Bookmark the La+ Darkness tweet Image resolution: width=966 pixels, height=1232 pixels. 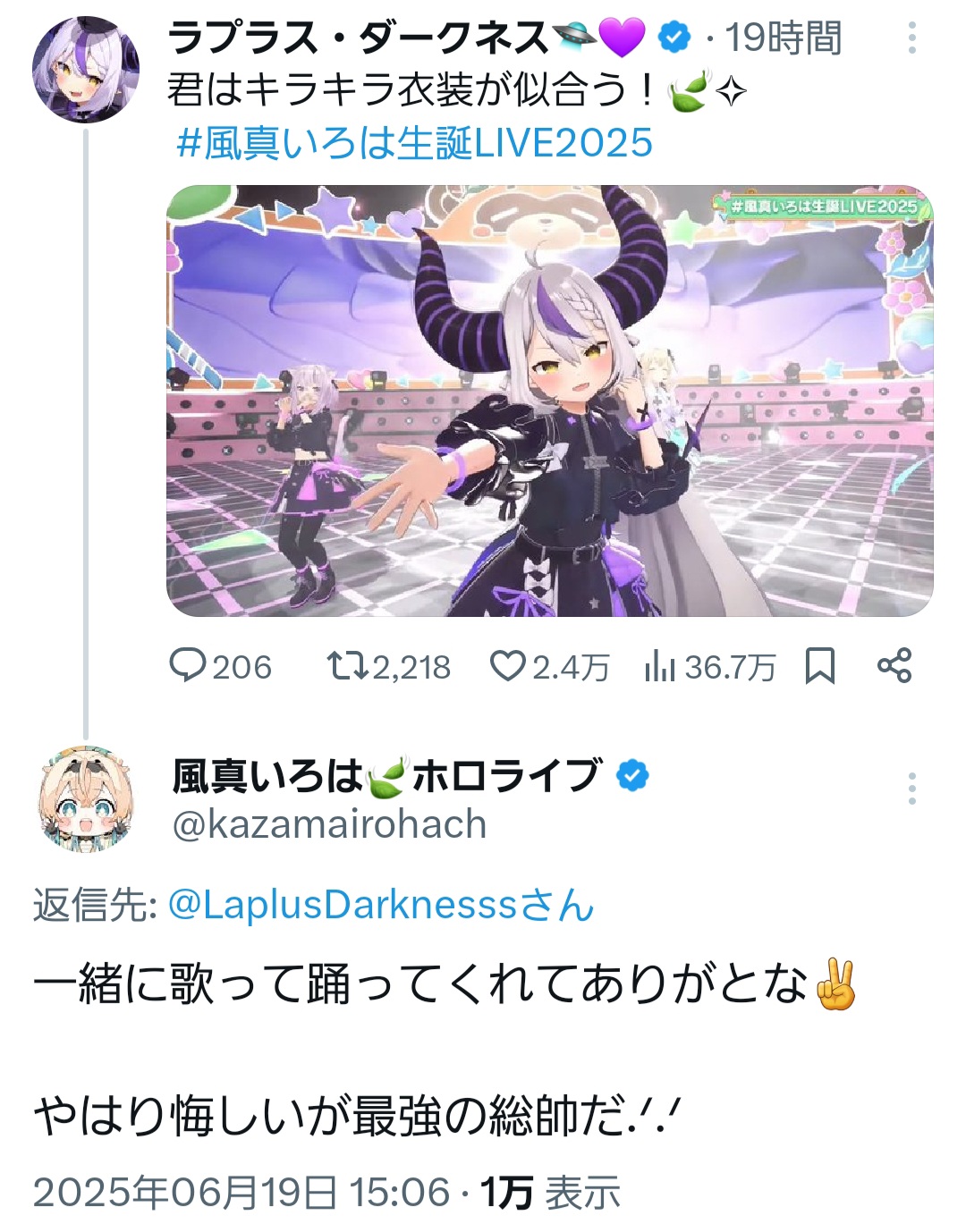click(820, 666)
